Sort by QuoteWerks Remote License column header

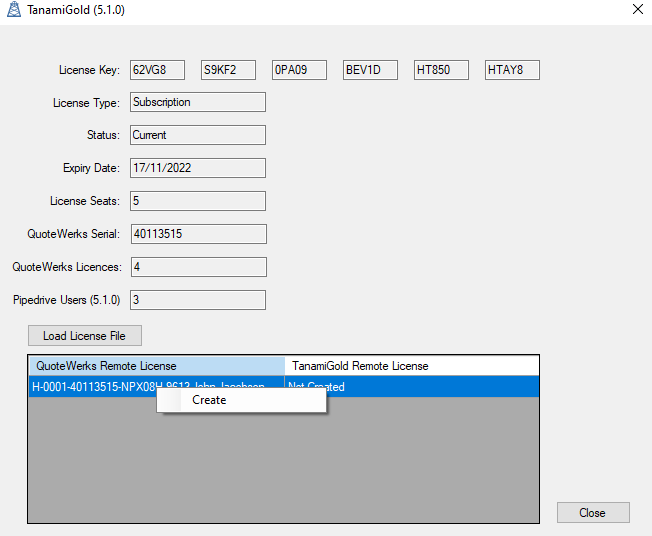coord(156,366)
